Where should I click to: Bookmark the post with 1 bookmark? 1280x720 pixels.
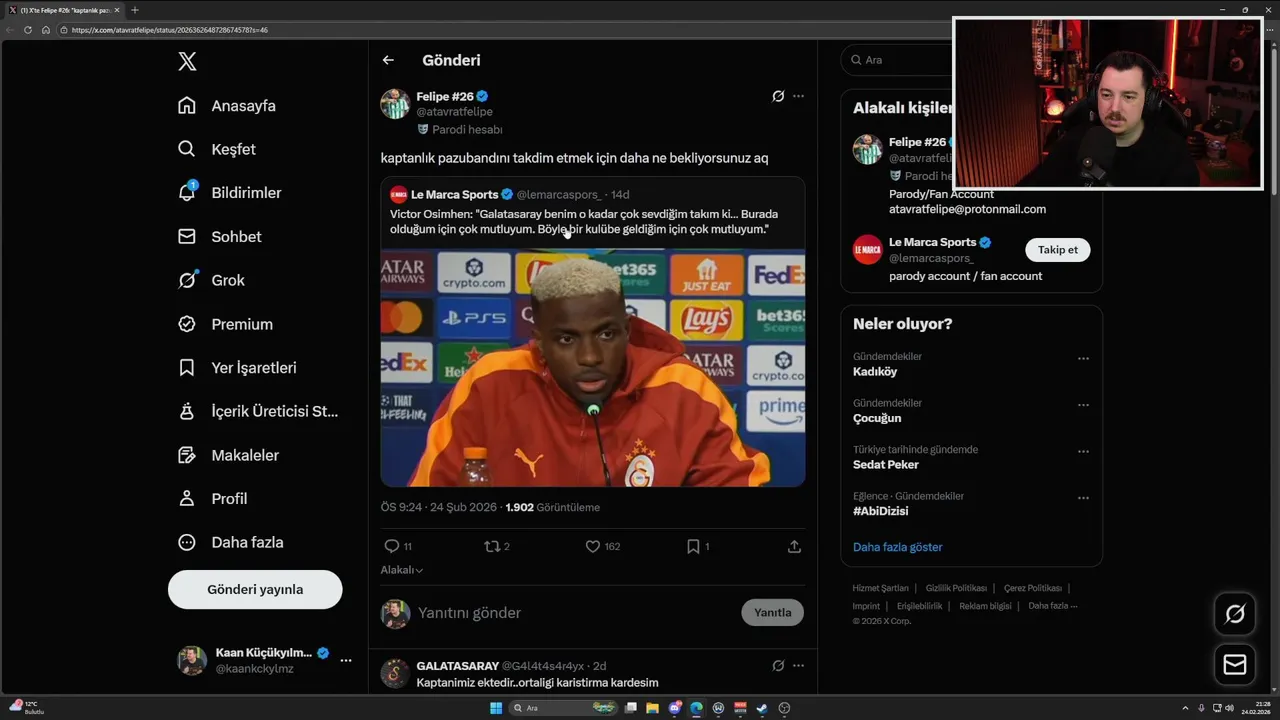[698, 546]
